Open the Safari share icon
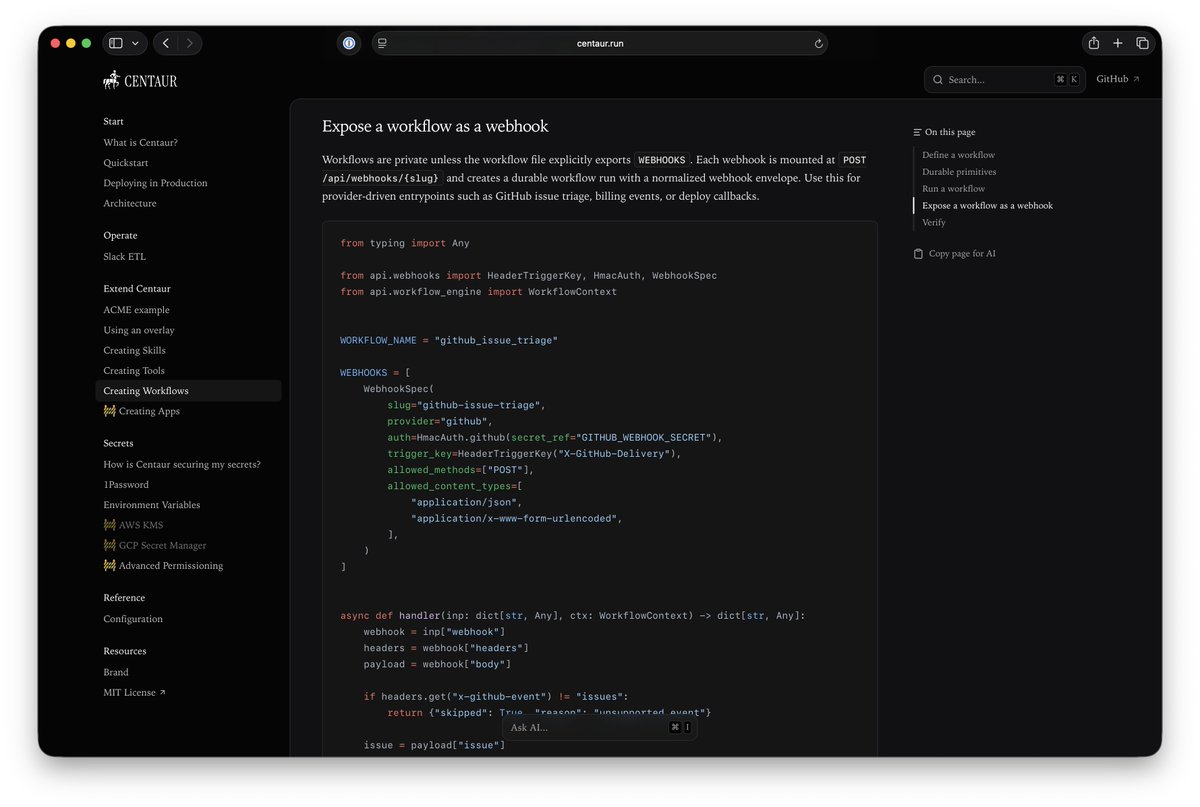 click(1093, 43)
